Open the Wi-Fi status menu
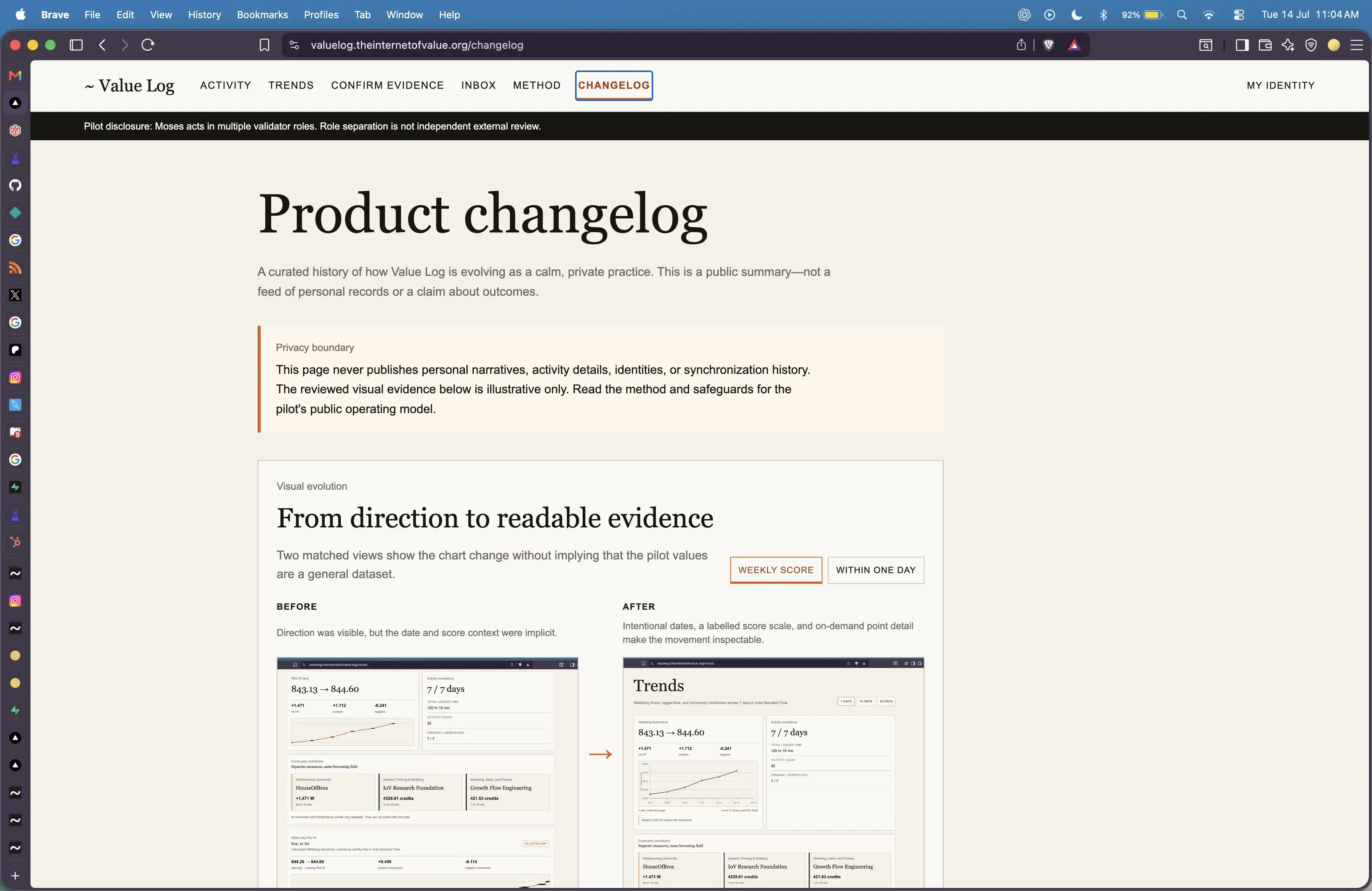This screenshot has width=1372, height=891. pos(1209,15)
